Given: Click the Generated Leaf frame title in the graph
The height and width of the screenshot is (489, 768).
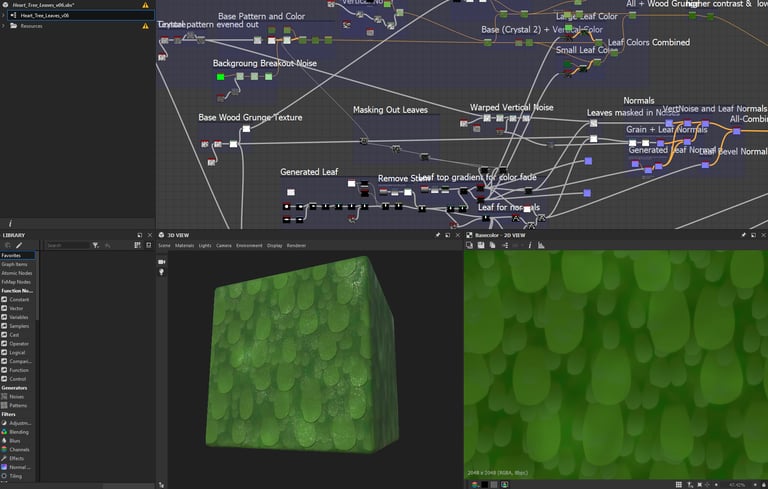Looking at the screenshot, I should [x=309, y=172].
